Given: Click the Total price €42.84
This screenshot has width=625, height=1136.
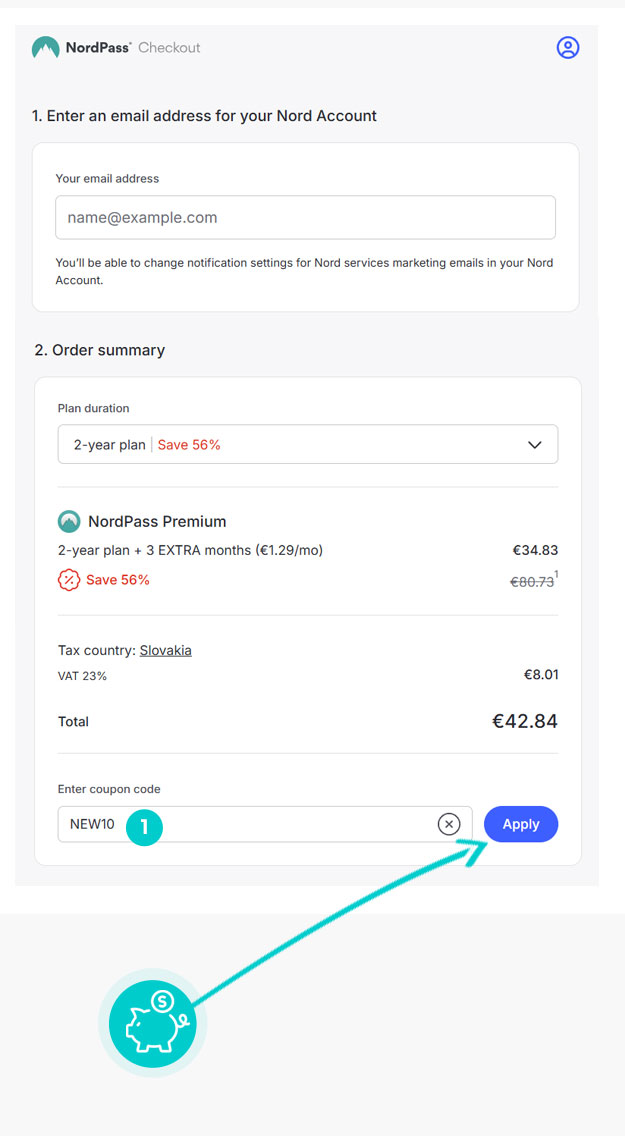Looking at the screenshot, I should (x=524, y=721).
